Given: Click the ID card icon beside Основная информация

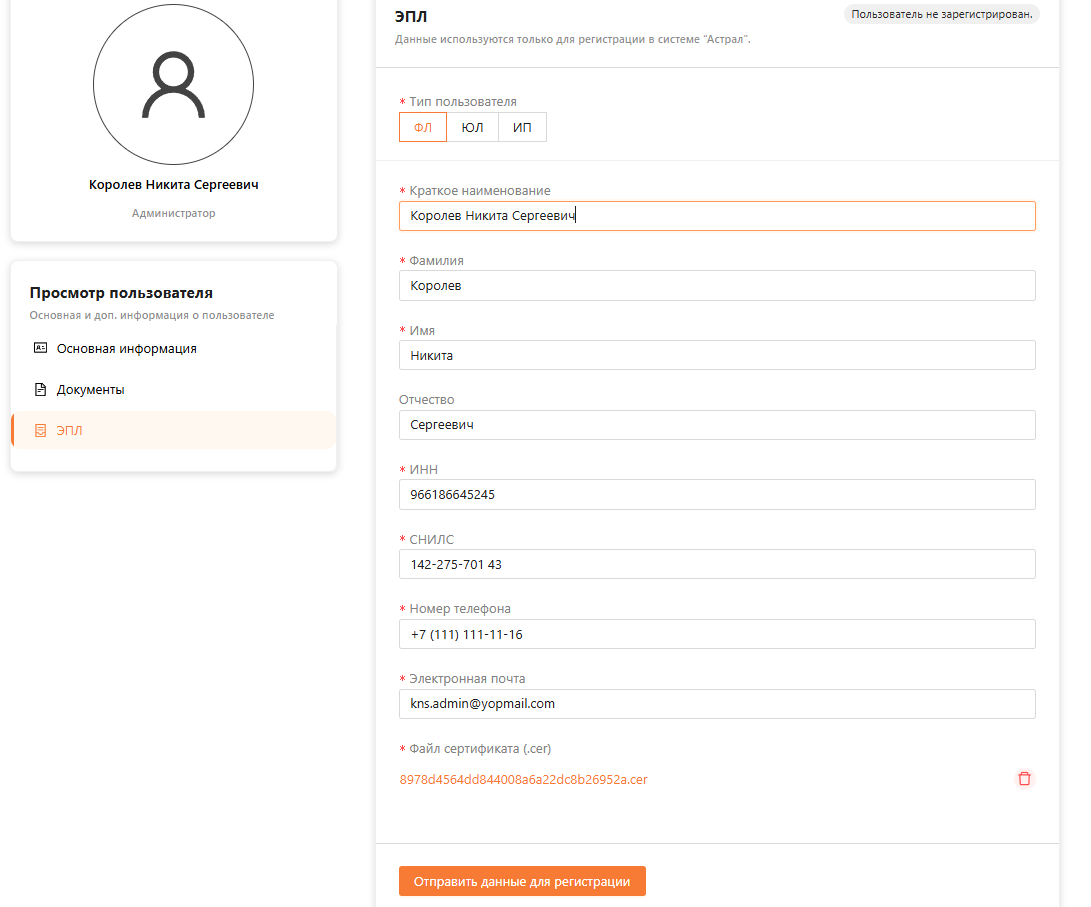Looking at the screenshot, I should pos(41,348).
